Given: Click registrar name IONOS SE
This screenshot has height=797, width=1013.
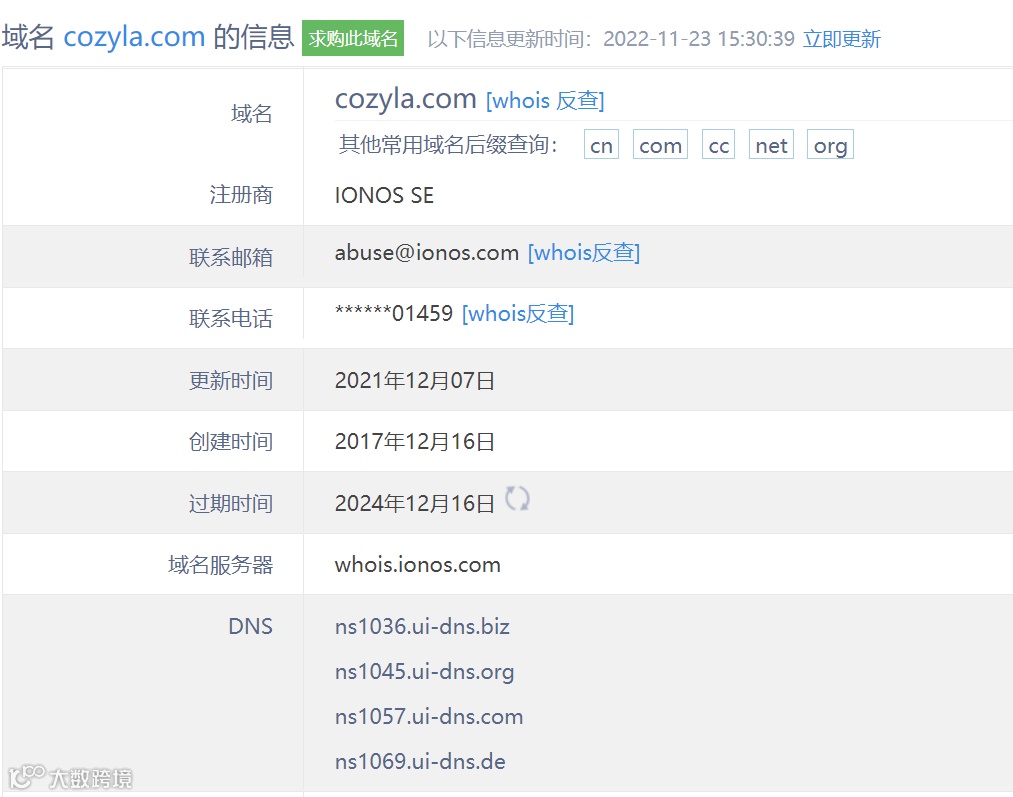Looking at the screenshot, I should (384, 195).
